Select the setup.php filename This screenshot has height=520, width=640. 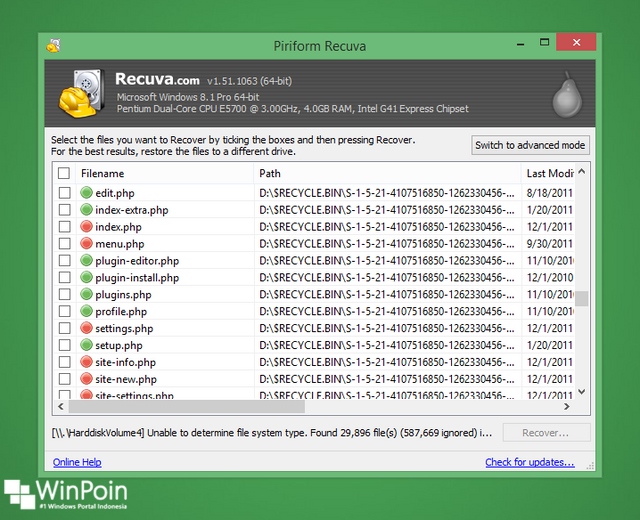[x=119, y=346]
